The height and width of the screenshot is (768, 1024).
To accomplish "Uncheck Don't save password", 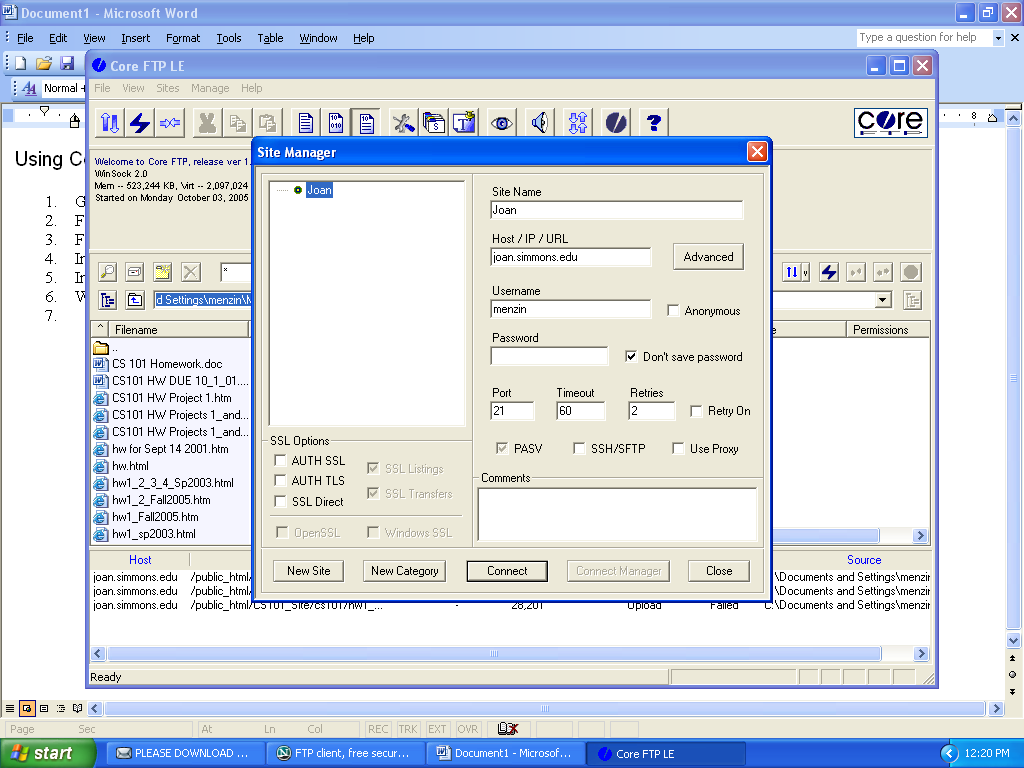I will coord(631,356).
